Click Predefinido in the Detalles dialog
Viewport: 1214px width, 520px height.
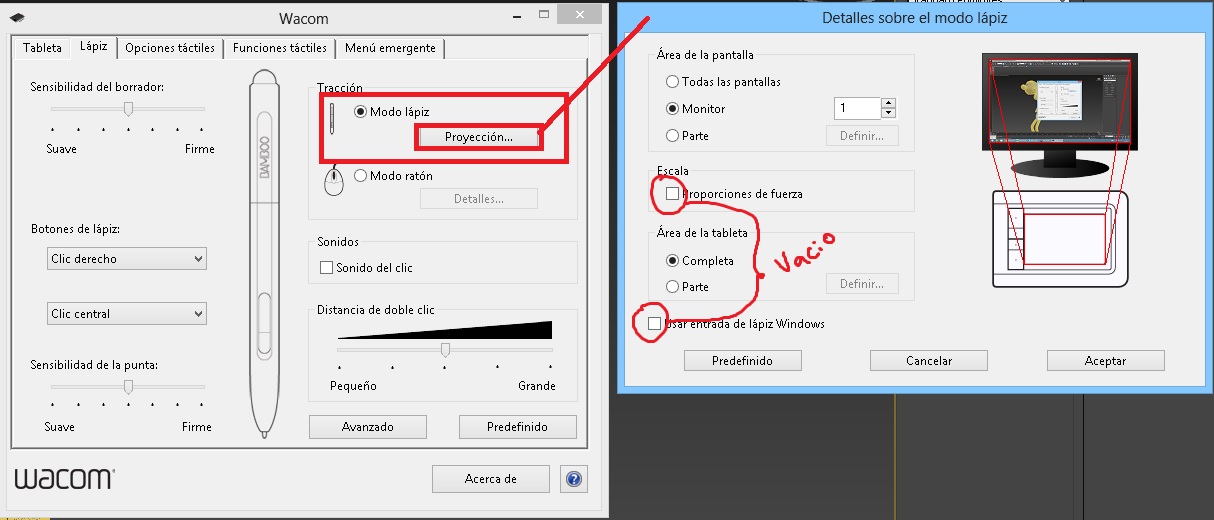(x=742, y=361)
